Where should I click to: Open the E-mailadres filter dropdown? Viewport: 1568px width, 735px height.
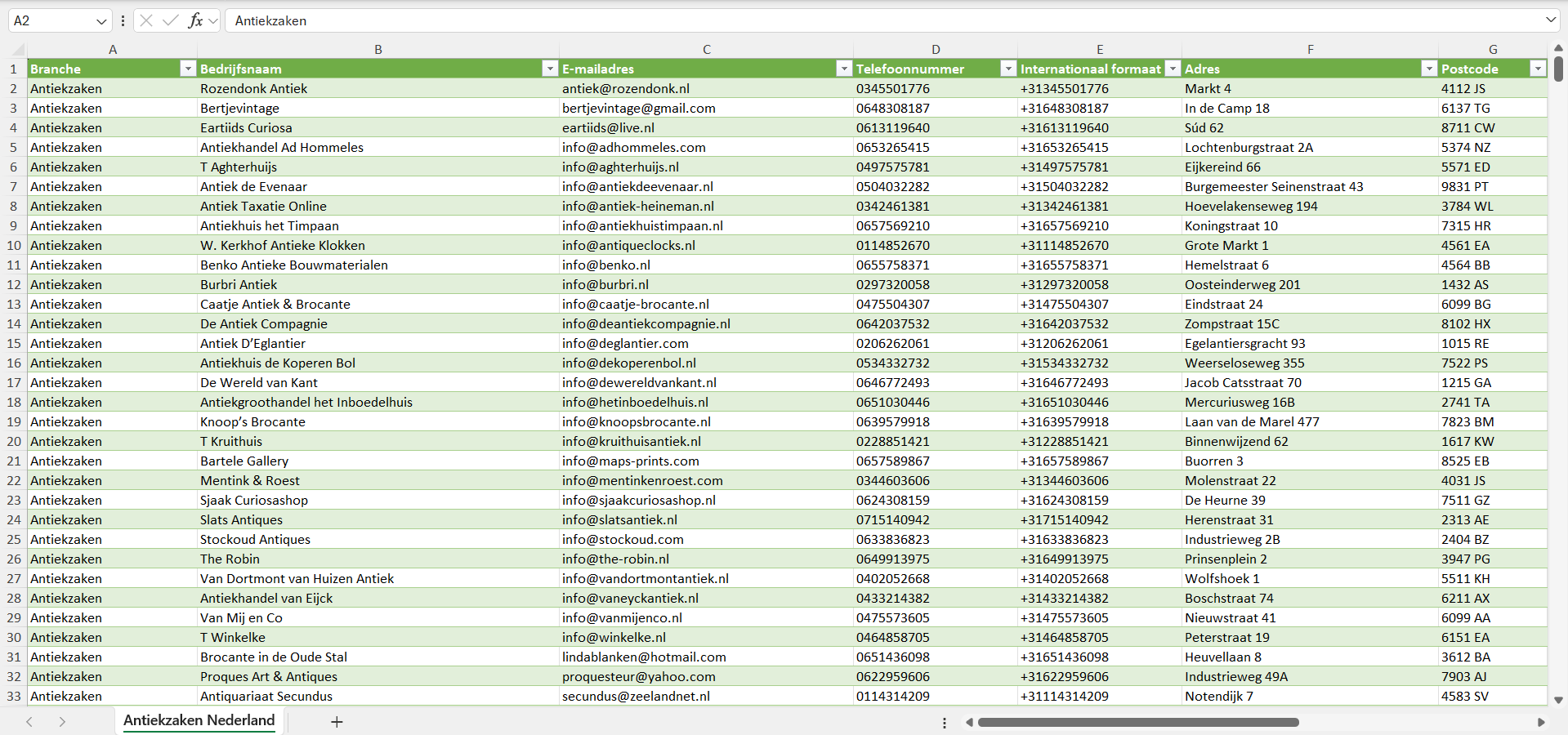click(844, 69)
